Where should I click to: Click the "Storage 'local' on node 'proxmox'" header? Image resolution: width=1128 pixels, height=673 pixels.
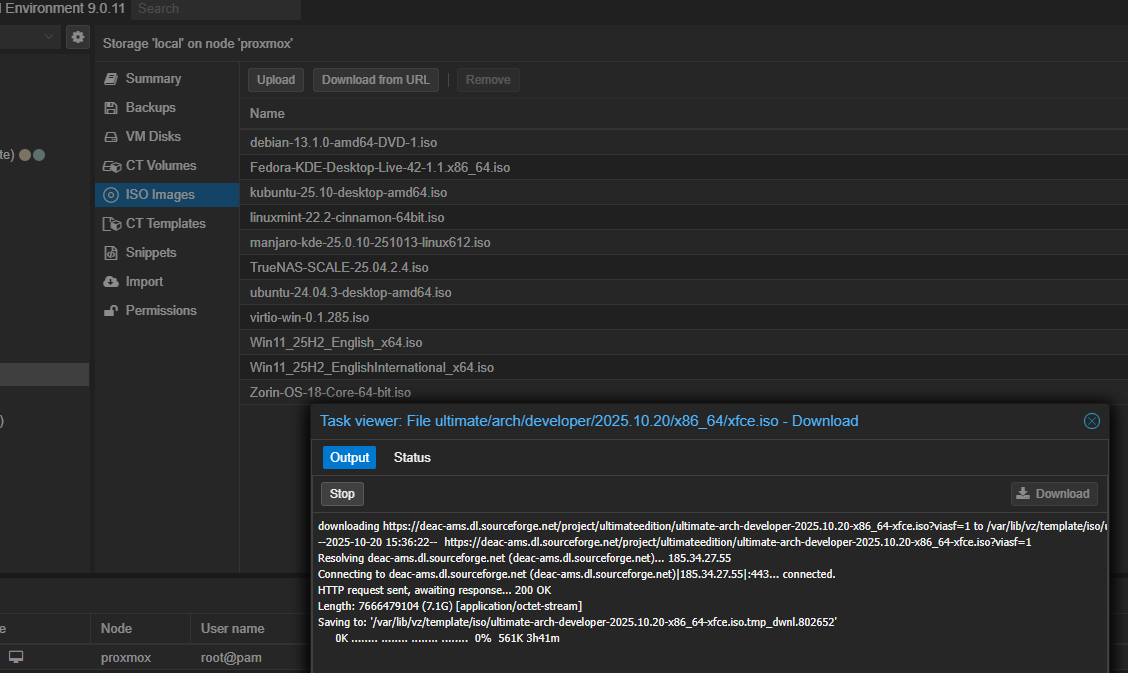tap(197, 43)
